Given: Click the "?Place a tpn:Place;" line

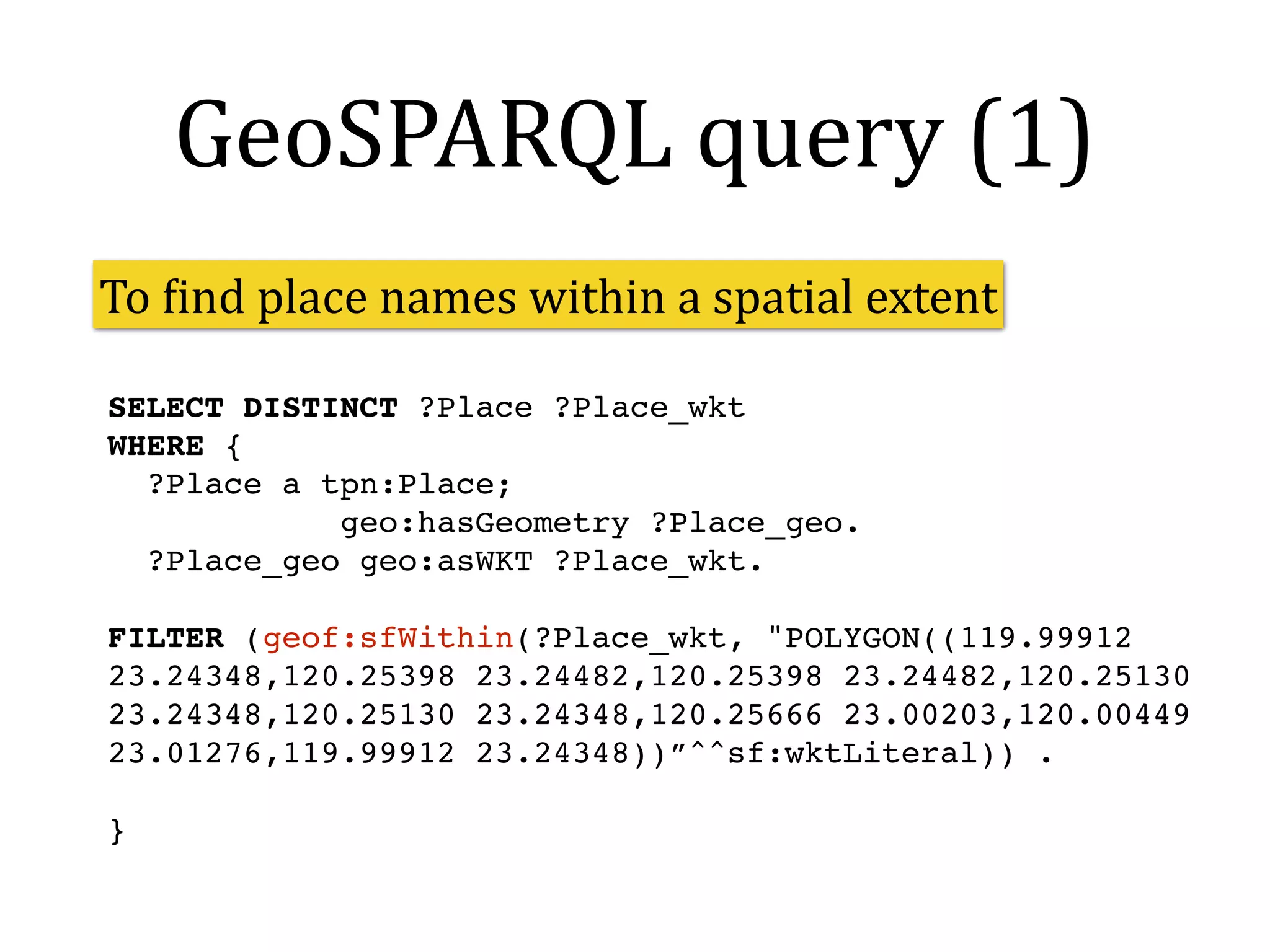Looking at the screenshot, I should coord(329,485).
